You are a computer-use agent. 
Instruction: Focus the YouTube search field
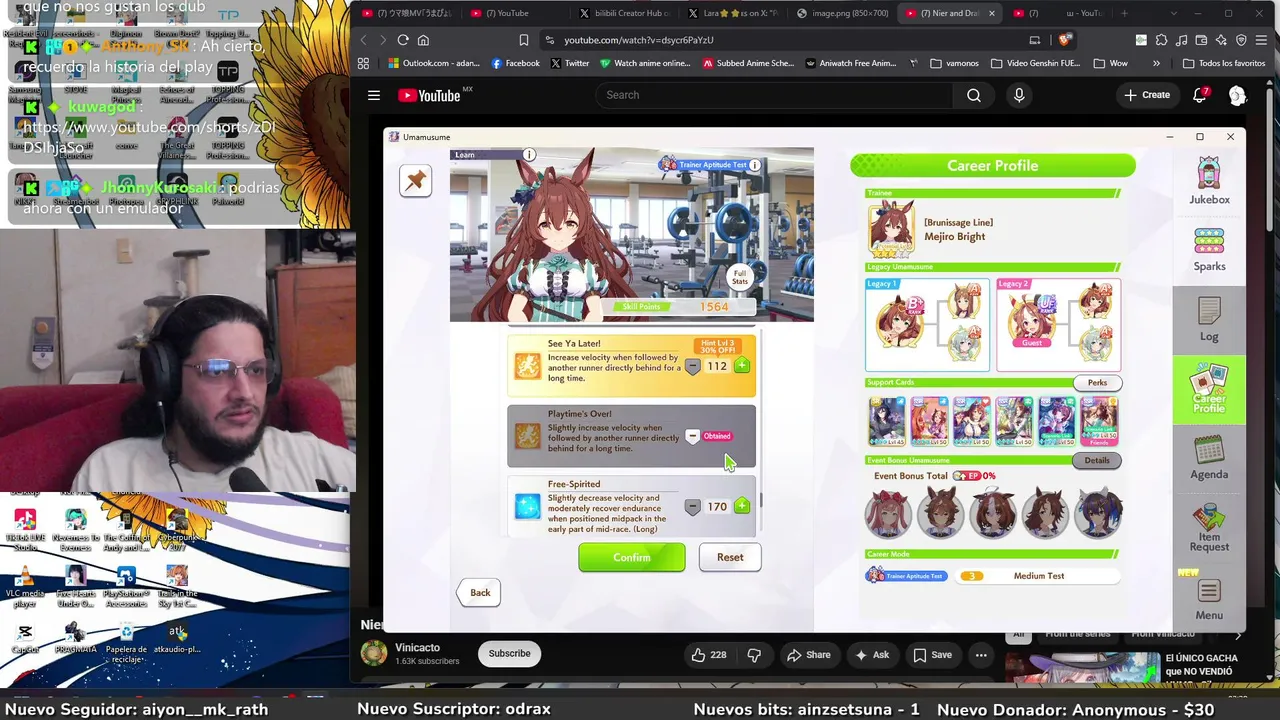pos(775,95)
